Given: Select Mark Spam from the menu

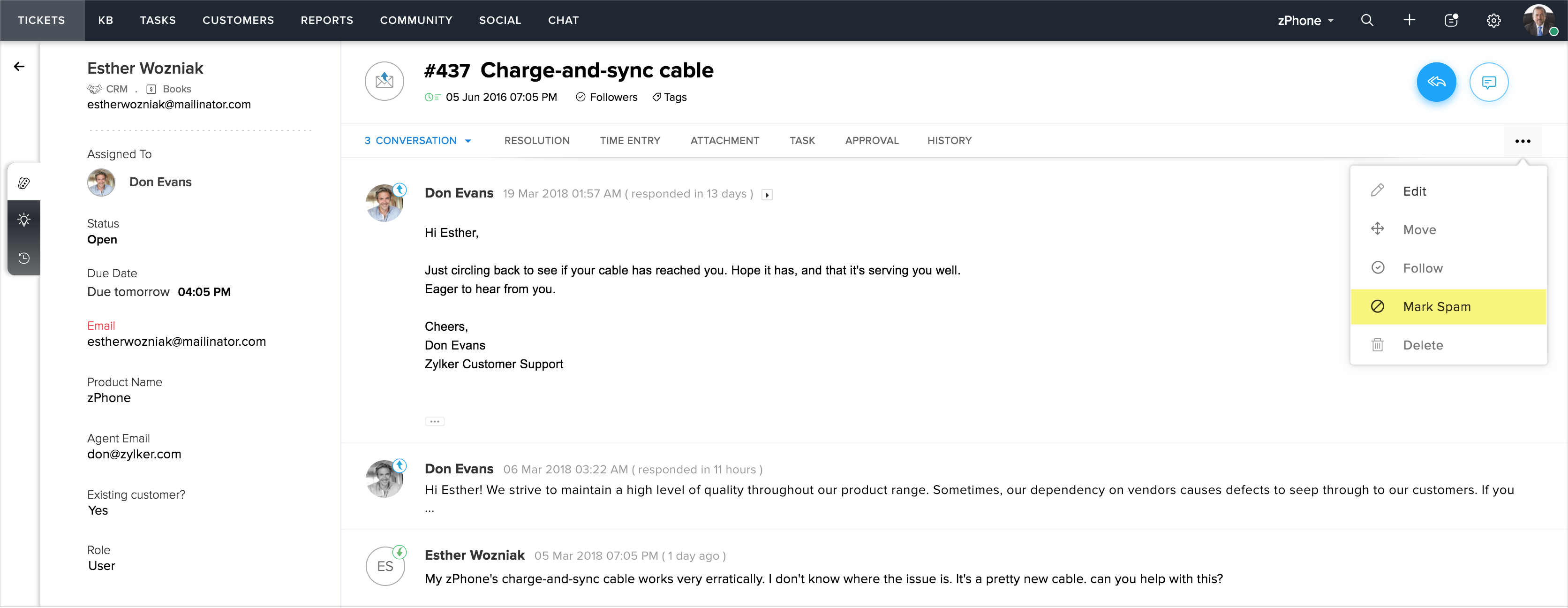Looking at the screenshot, I should (x=1436, y=306).
